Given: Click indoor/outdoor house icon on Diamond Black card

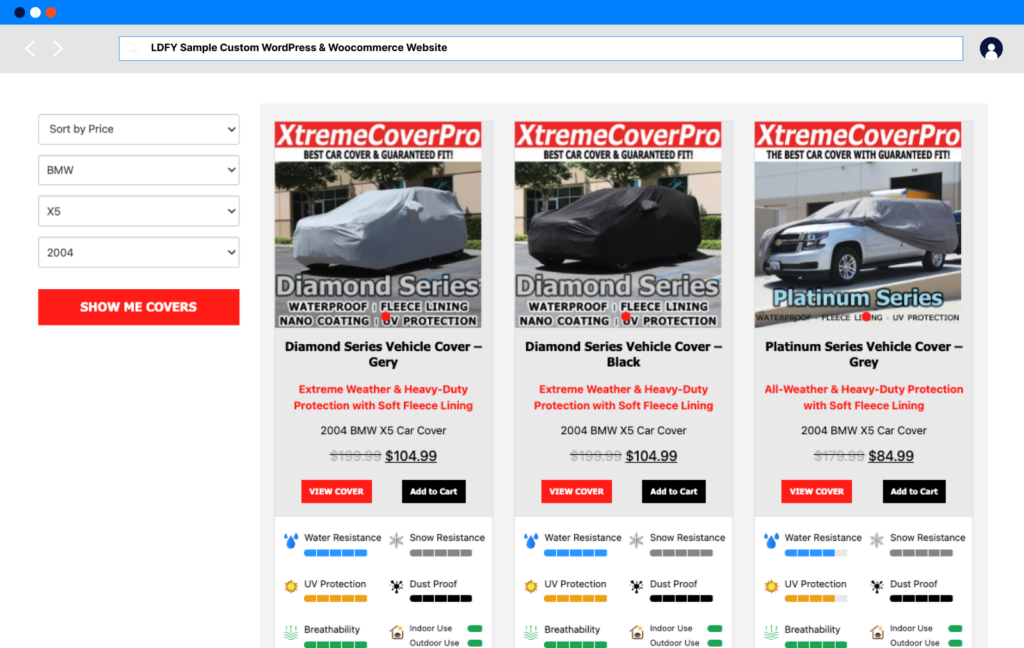Looking at the screenshot, I should (637, 632).
